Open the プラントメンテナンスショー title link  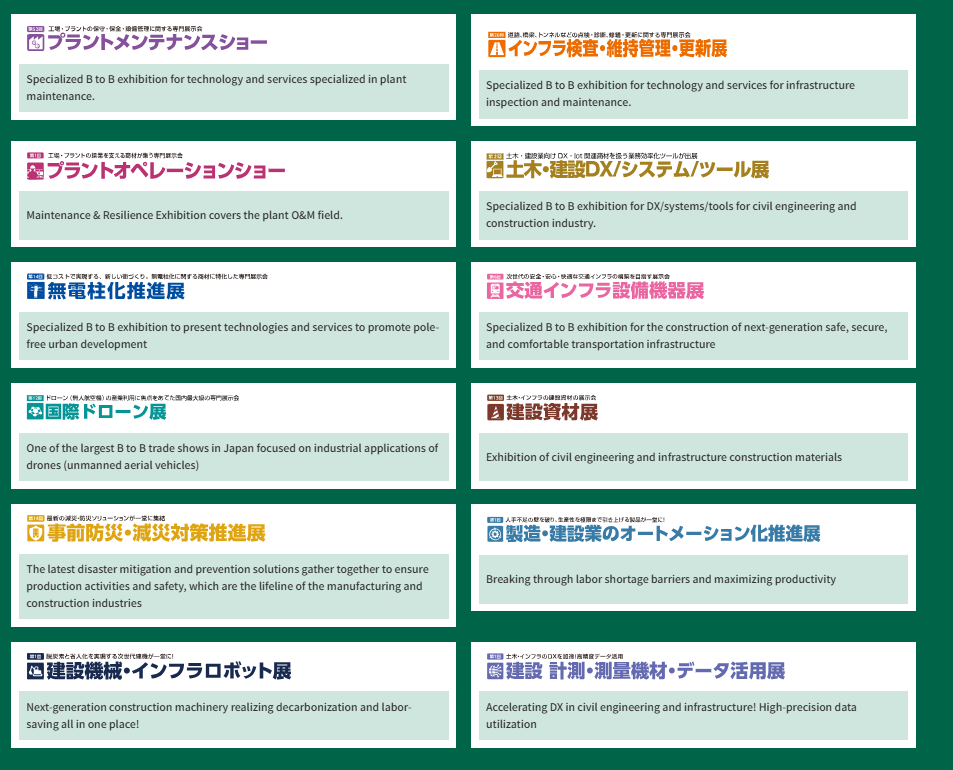157,43
